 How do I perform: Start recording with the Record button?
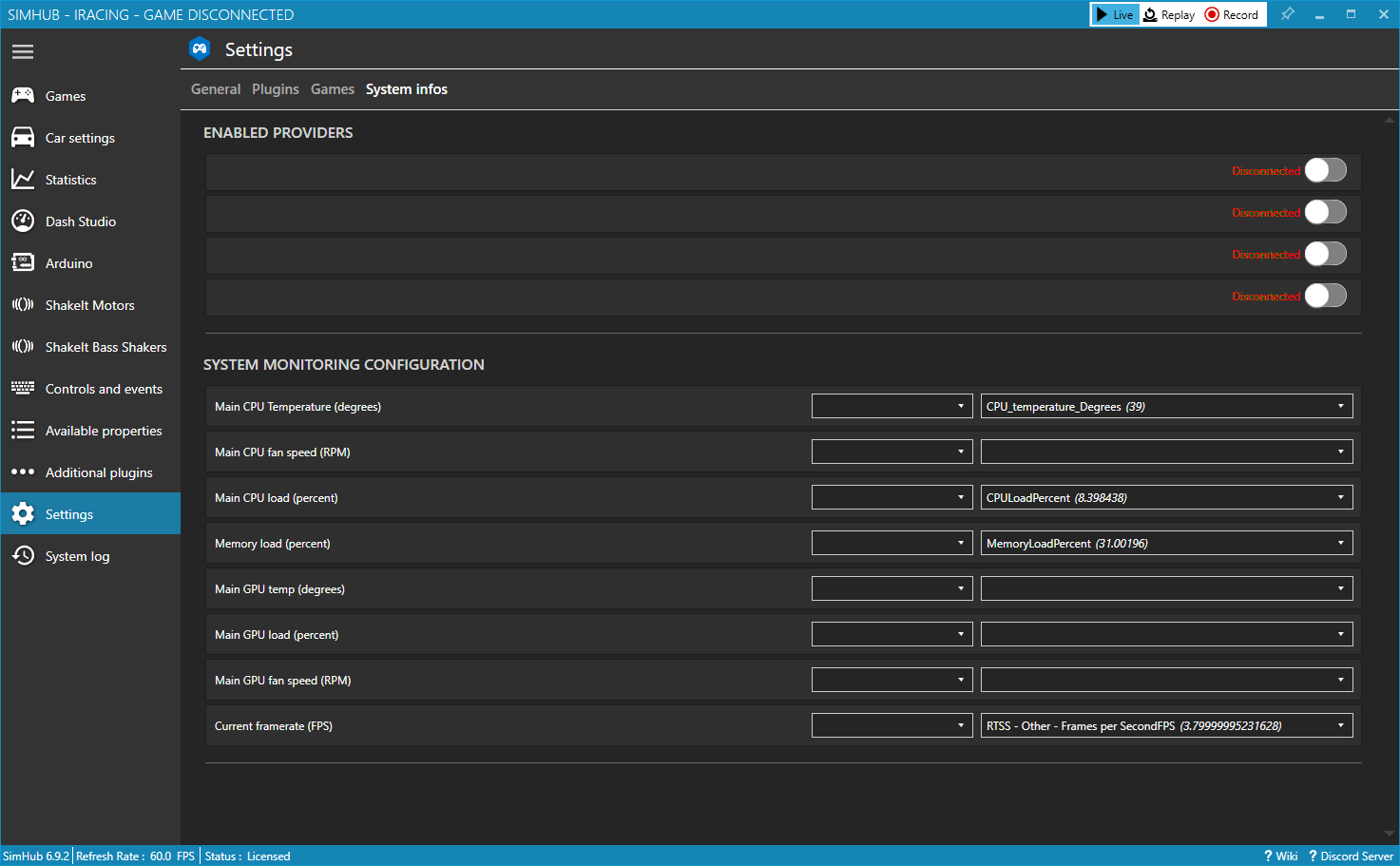point(1232,14)
